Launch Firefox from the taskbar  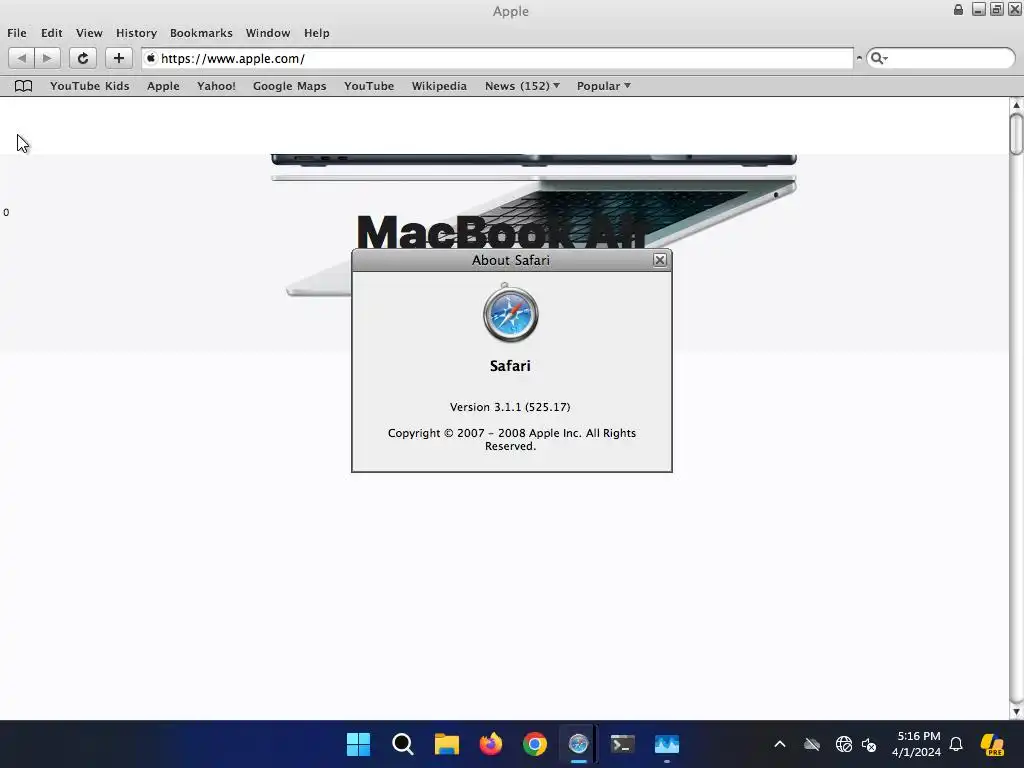coord(490,744)
